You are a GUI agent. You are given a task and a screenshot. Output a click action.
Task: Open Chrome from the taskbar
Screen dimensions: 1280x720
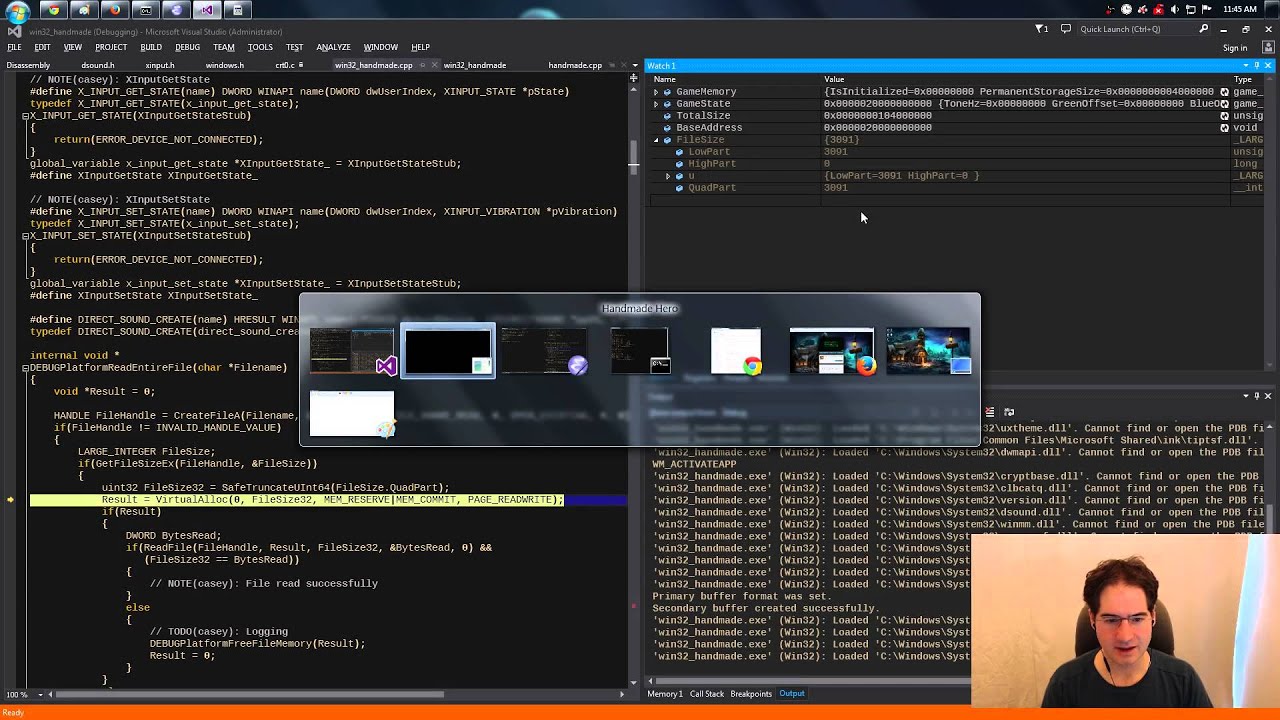[53, 10]
